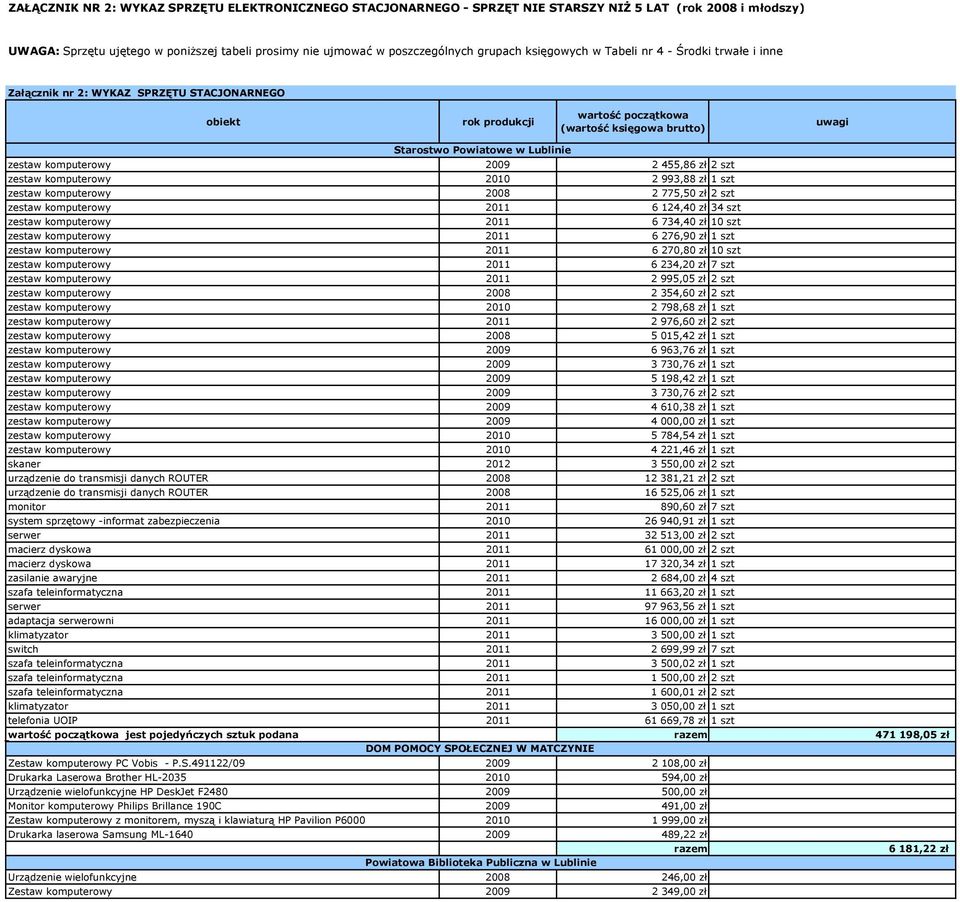Click the value '12 381,21 zł'
The height and width of the screenshot is (902, 960).
click(675, 478)
